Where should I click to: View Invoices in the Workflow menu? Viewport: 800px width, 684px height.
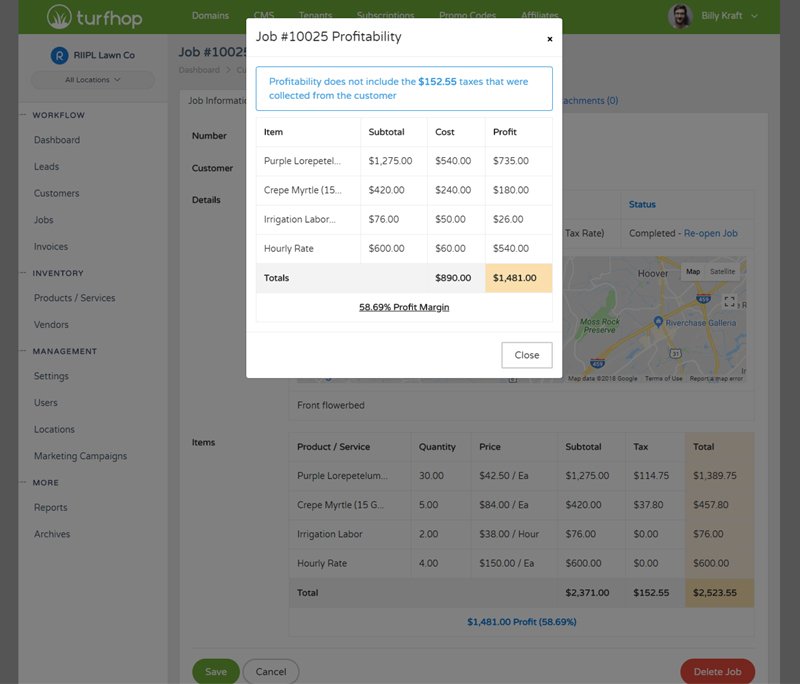pyautogui.click(x=51, y=246)
